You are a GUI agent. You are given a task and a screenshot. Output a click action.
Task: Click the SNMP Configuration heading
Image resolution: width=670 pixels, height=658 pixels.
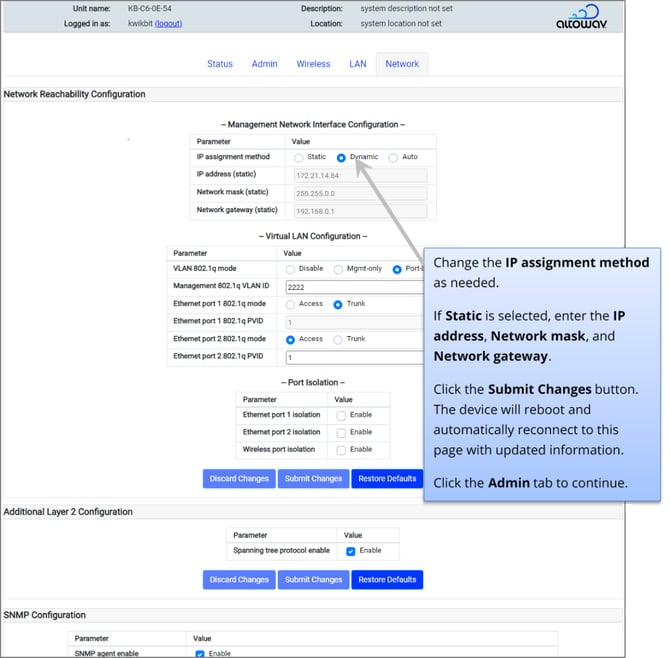(x=44, y=615)
